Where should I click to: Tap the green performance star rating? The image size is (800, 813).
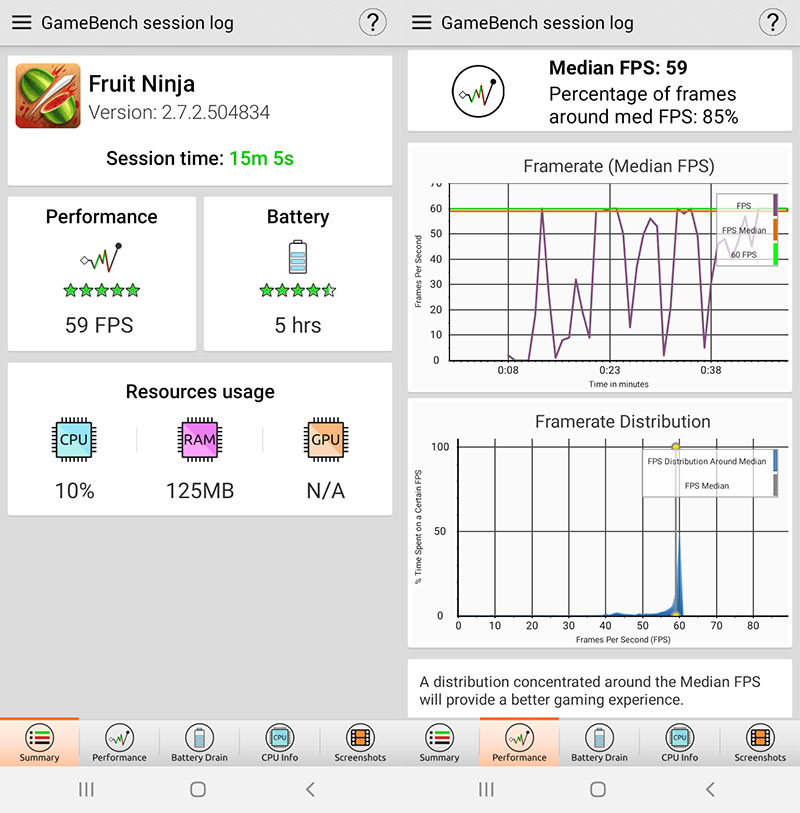[101, 290]
